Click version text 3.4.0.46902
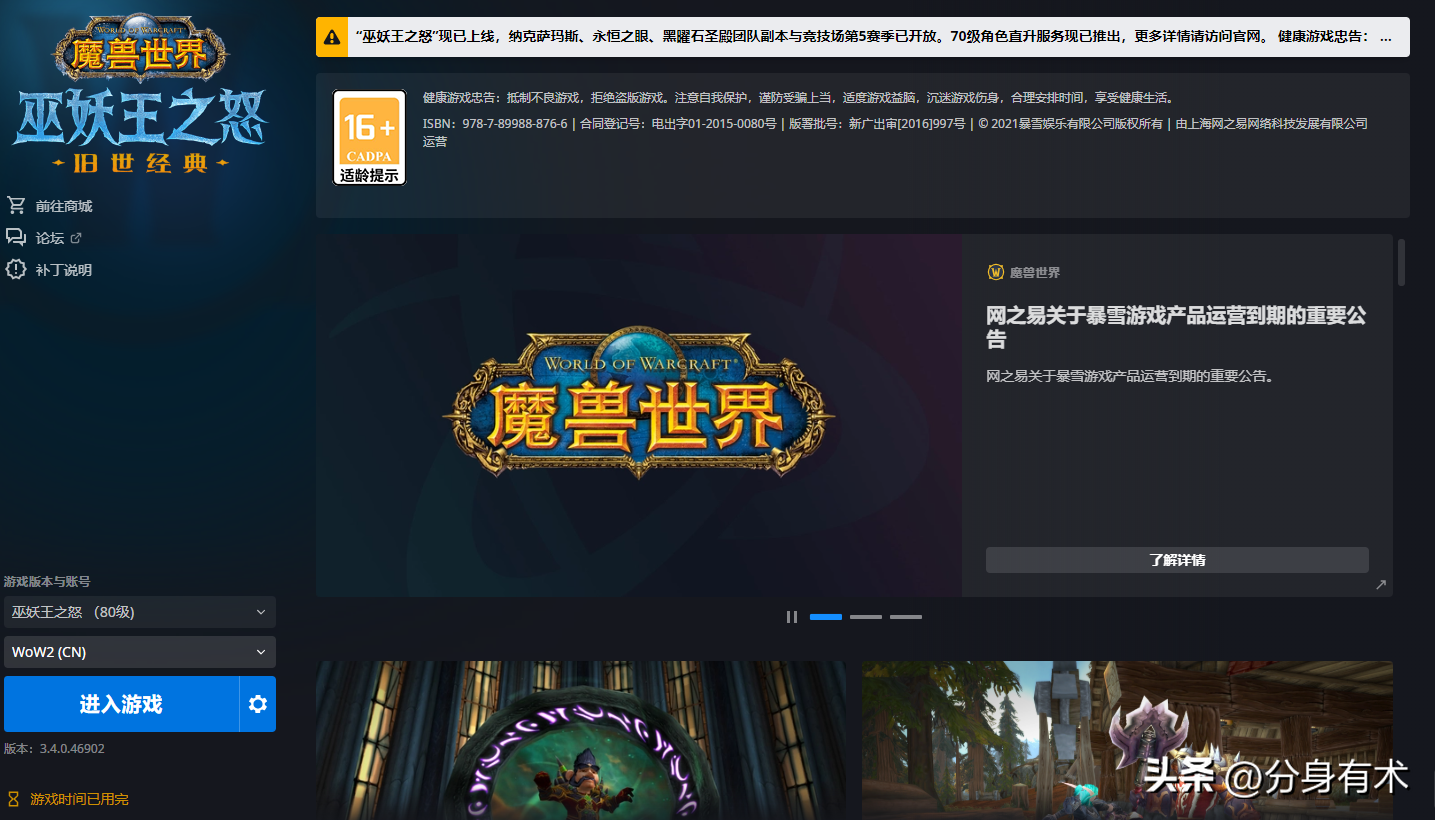The image size is (1435, 820). [x=70, y=748]
